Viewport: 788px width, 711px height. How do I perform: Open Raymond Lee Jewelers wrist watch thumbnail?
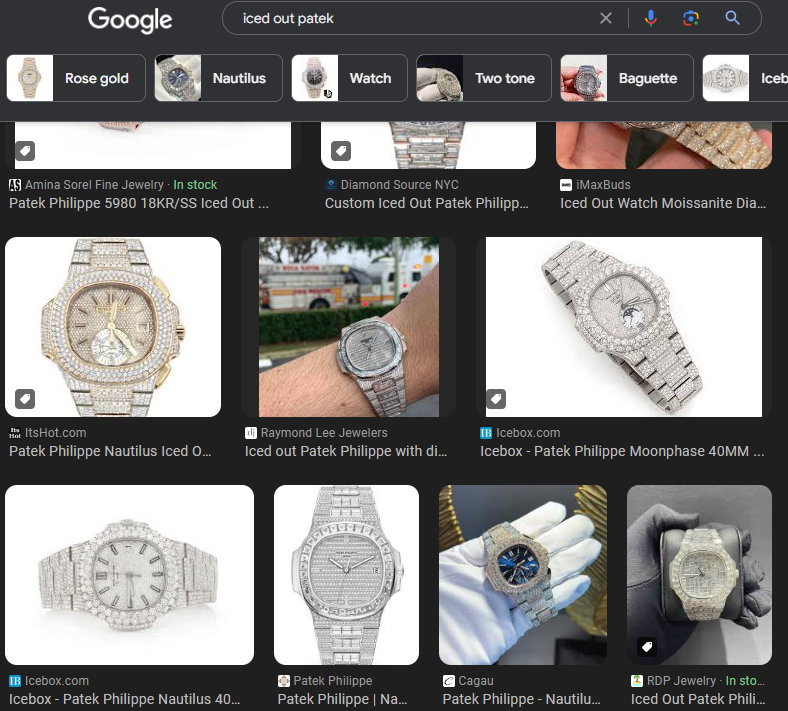point(349,327)
